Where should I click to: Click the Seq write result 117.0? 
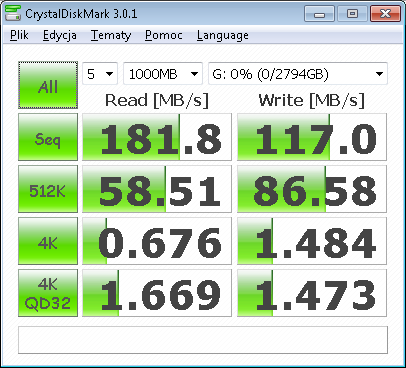coord(312,137)
